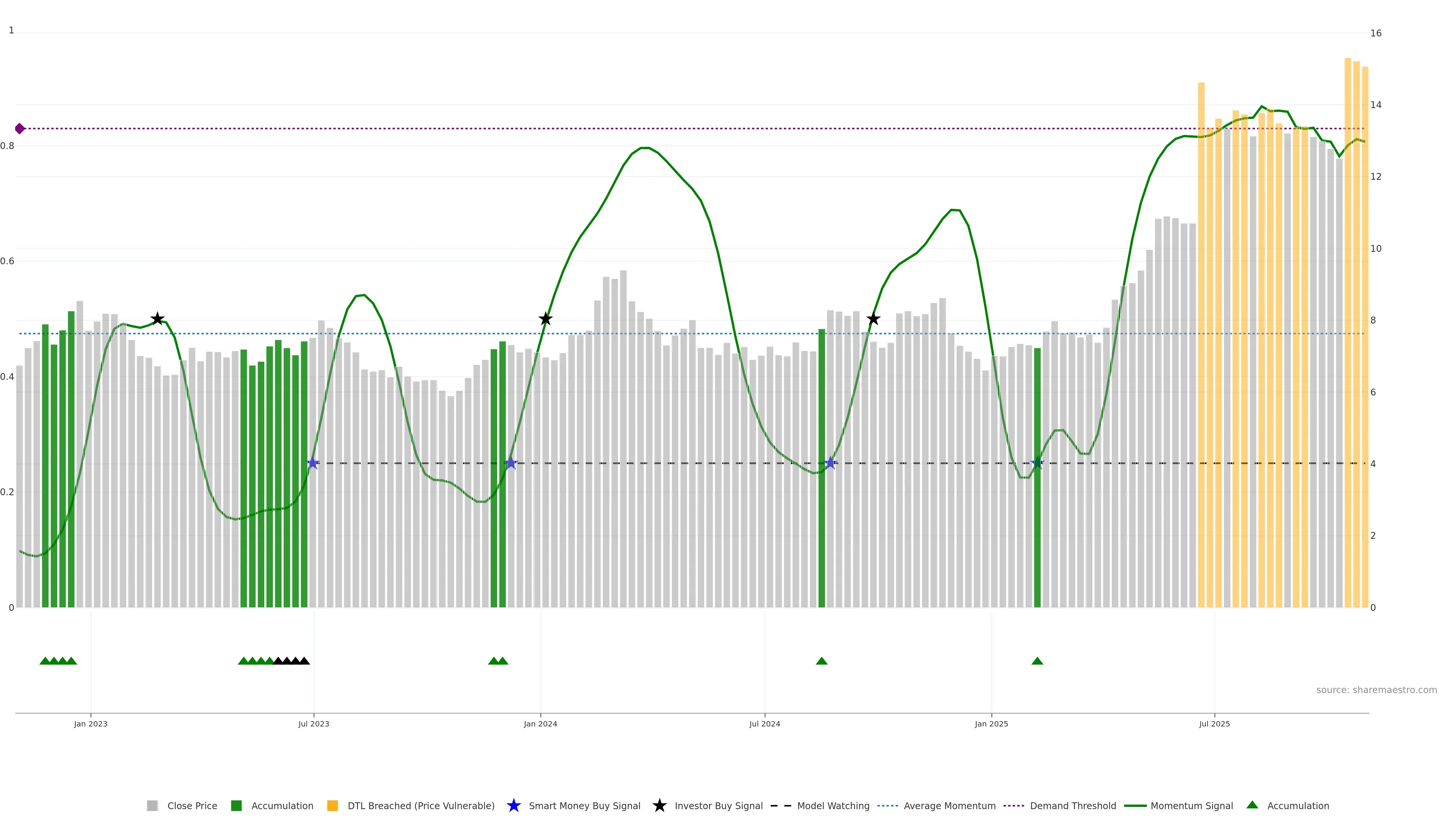Click the black Investor Buy star near Jan 2024
This screenshot has width=1456, height=819.
(545, 319)
